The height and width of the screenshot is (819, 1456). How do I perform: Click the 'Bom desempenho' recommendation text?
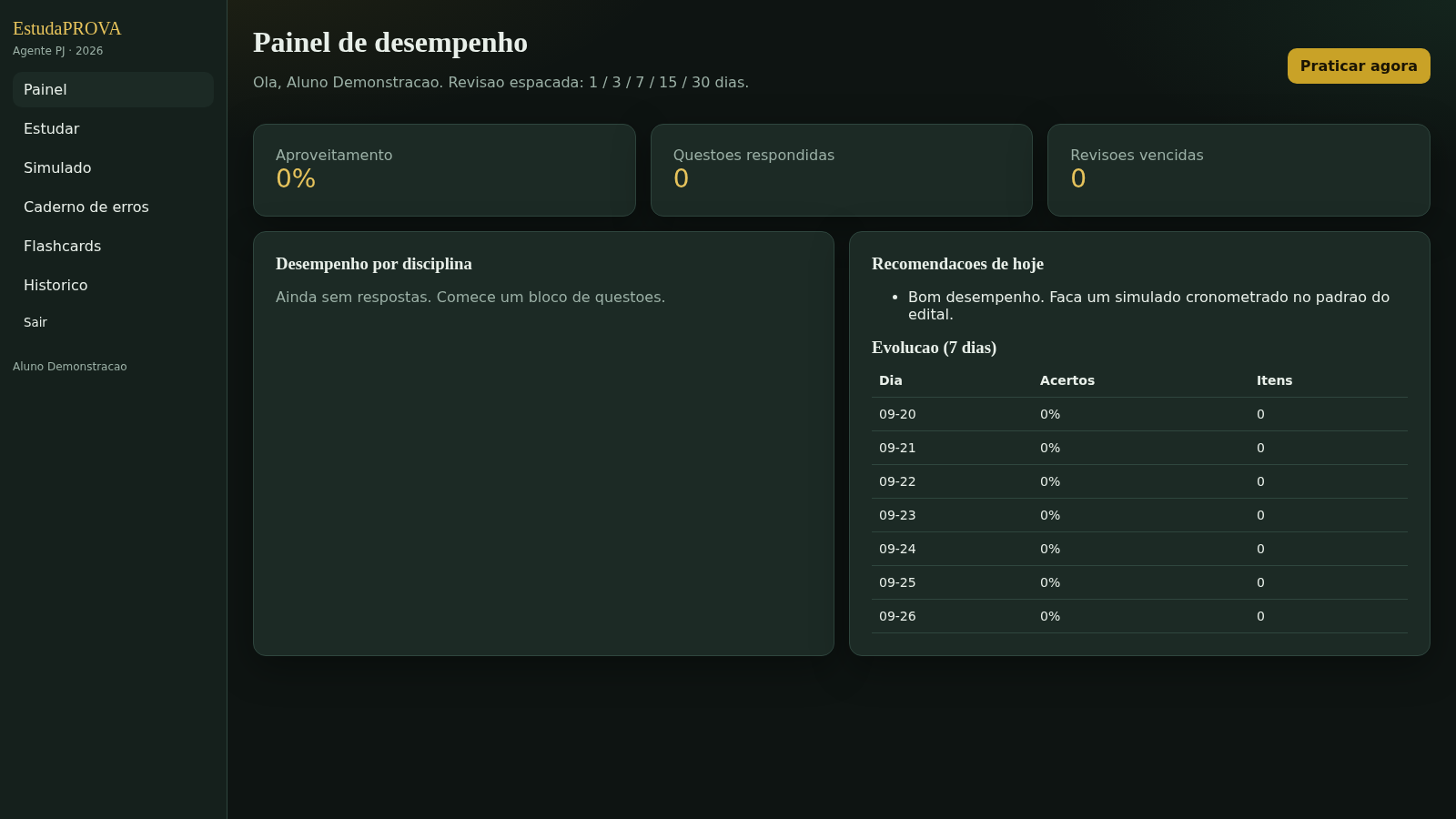coord(1148,306)
